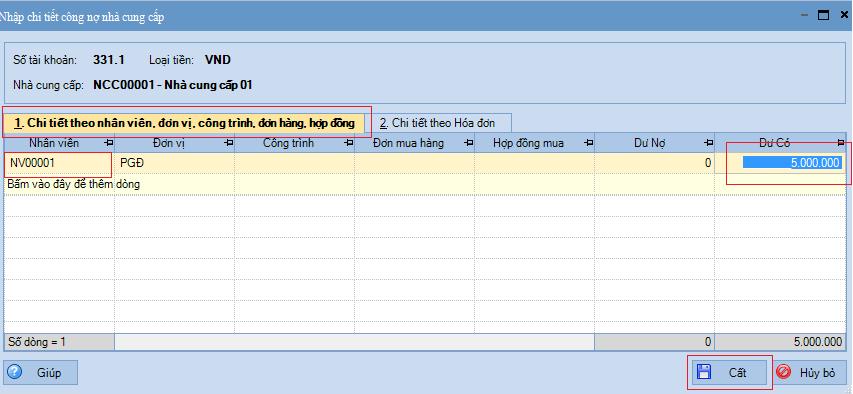This screenshot has width=853, height=394.
Task: Maximize the dialog window
Action: coord(824,15)
